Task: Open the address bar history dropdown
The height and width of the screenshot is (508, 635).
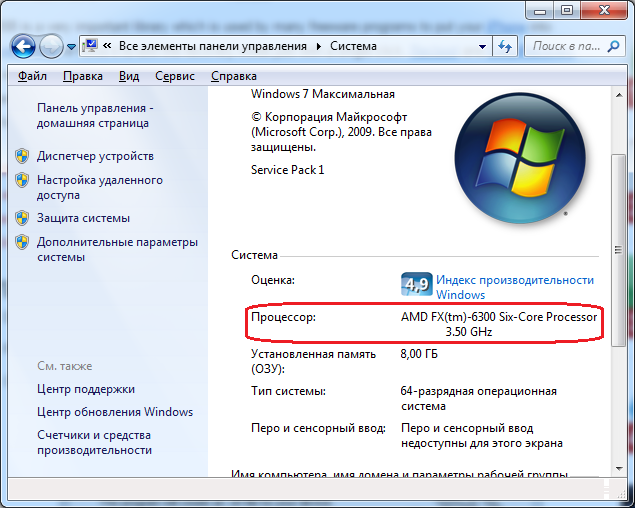Action: [482, 47]
